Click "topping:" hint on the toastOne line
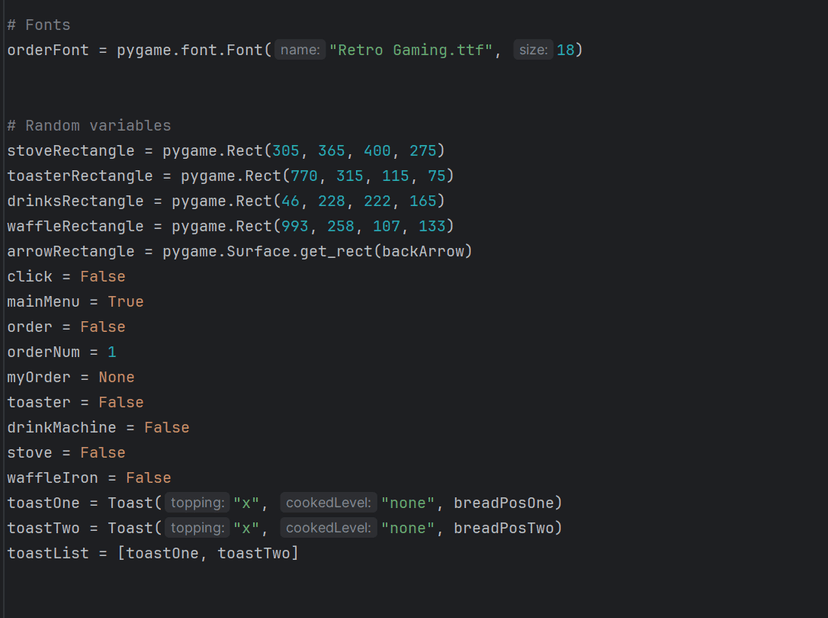 coord(196,503)
